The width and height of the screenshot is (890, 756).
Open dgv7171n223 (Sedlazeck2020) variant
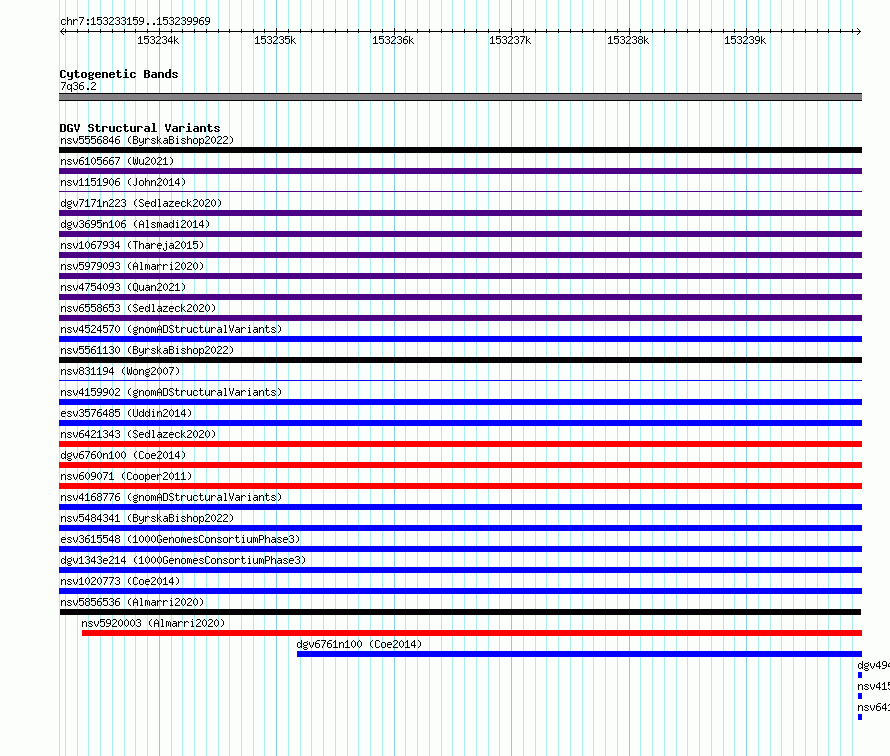point(141,203)
